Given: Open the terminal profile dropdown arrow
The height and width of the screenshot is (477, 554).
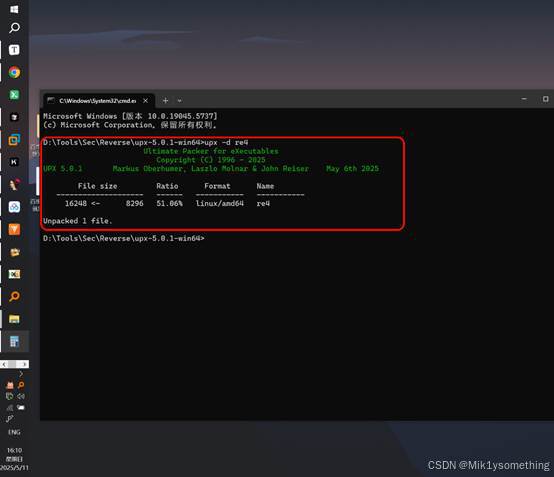Looking at the screenshot, I should coord(179,101).
